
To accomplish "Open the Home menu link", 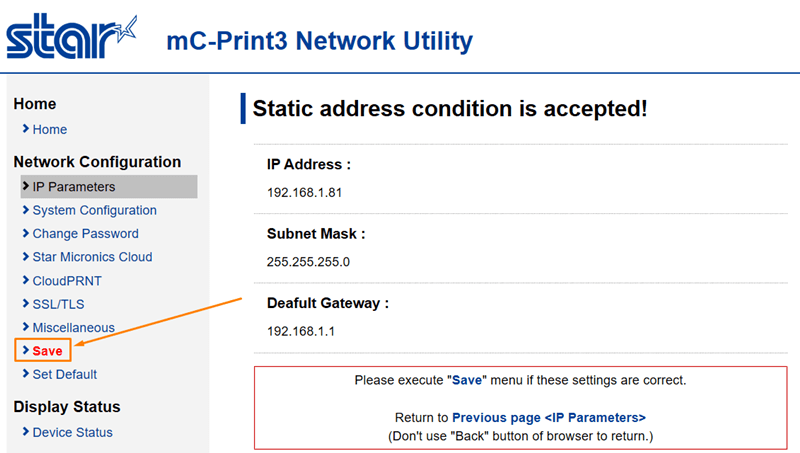I will (x=50, y=129).
